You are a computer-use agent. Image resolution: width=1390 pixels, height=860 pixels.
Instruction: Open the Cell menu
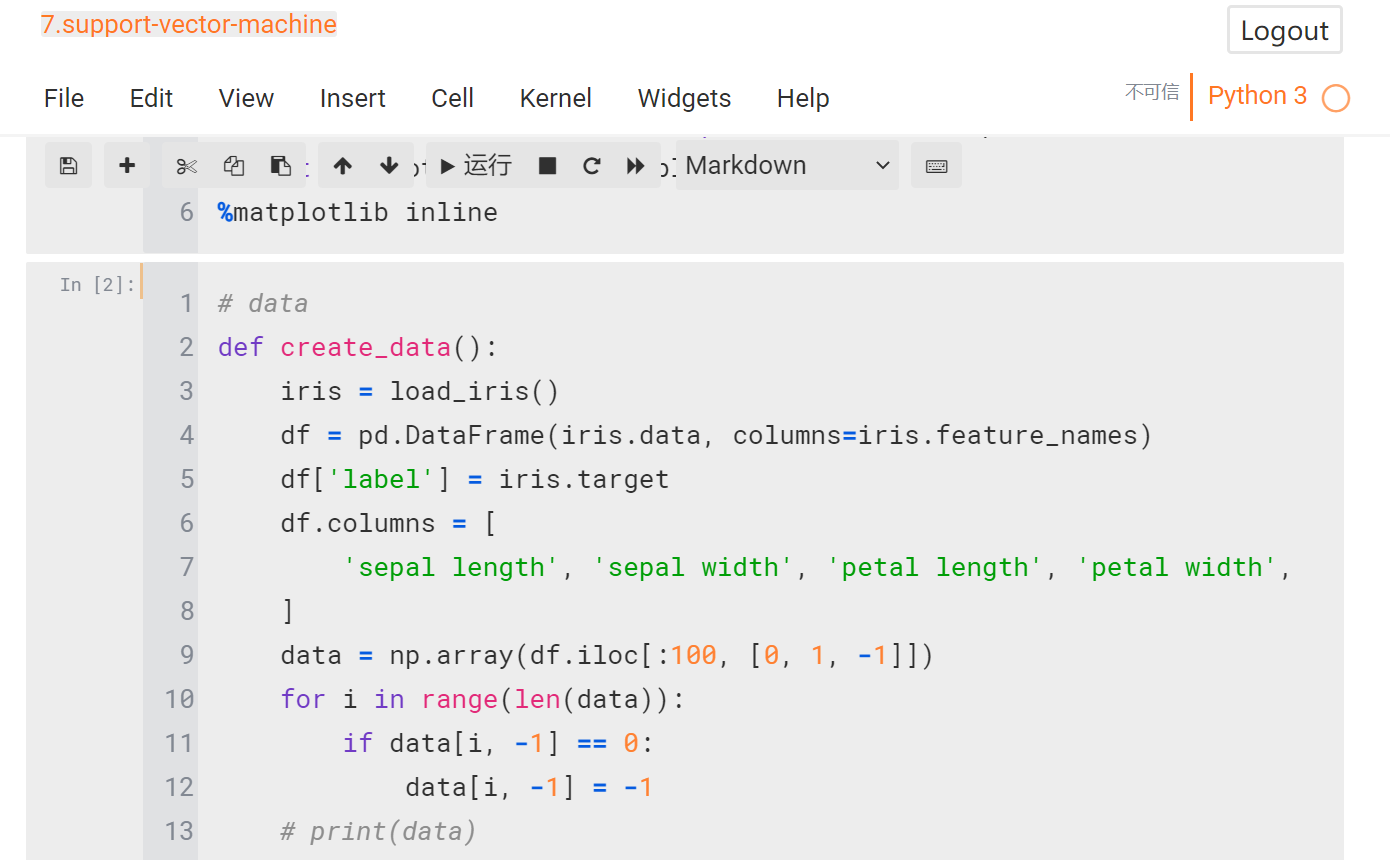[x=452, y=97]
